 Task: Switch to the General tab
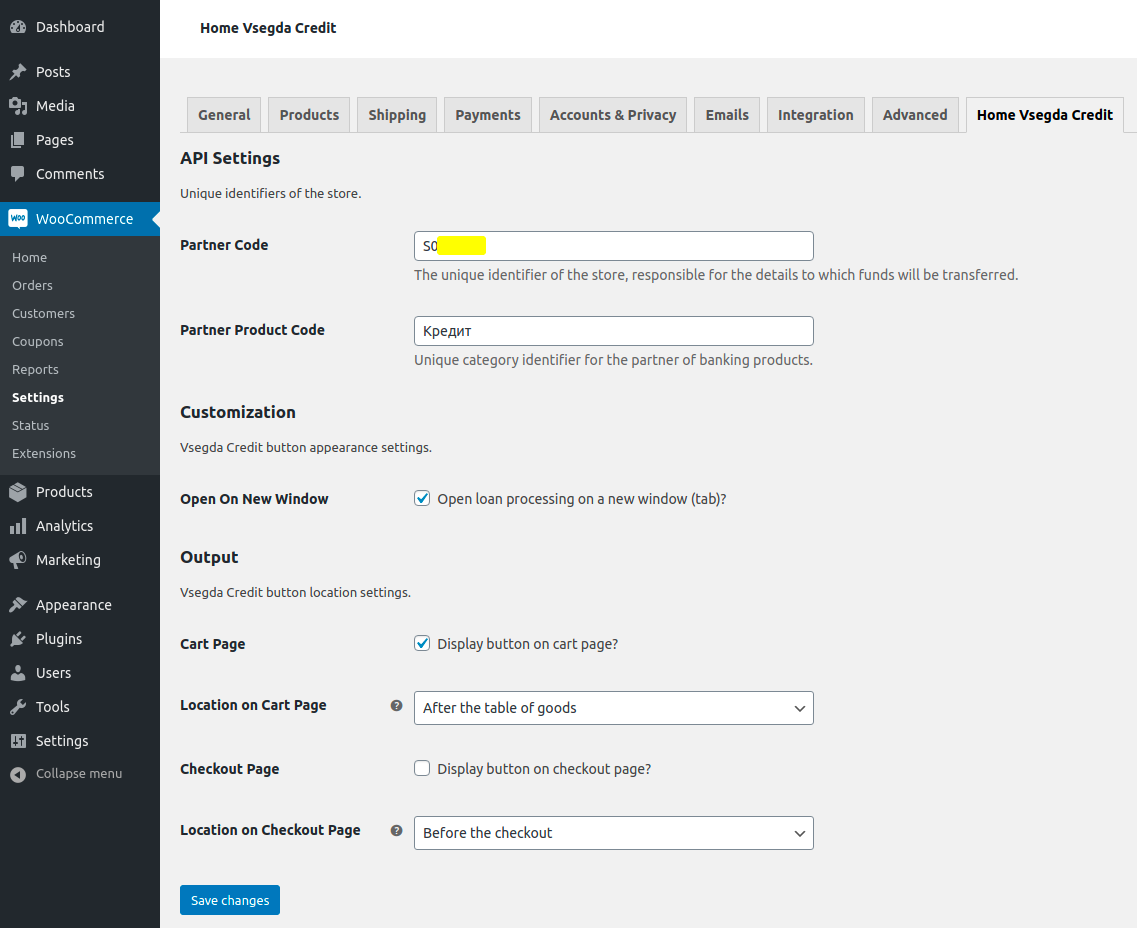pyautogui.click(x=224, y=115)
